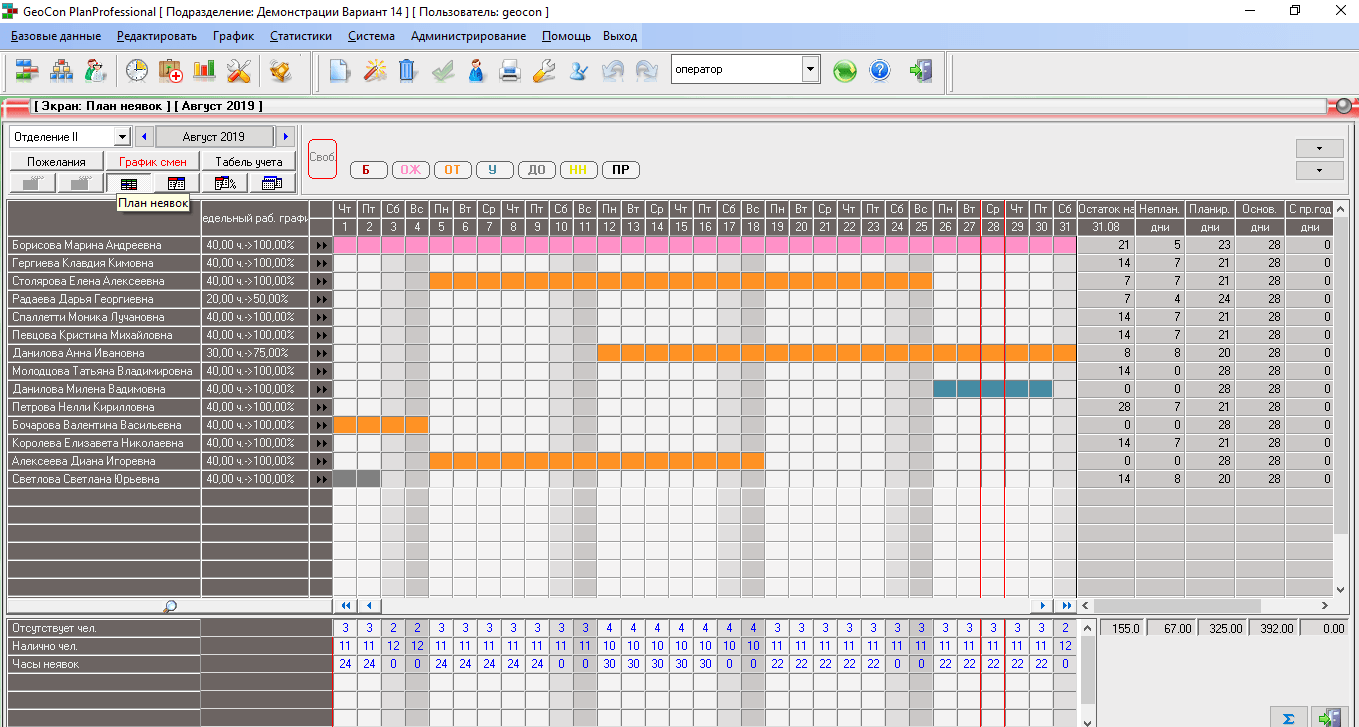Expand row arrows for Светлова Светлана Юрьевна
1359x727 pixels.
click(321, 479)
